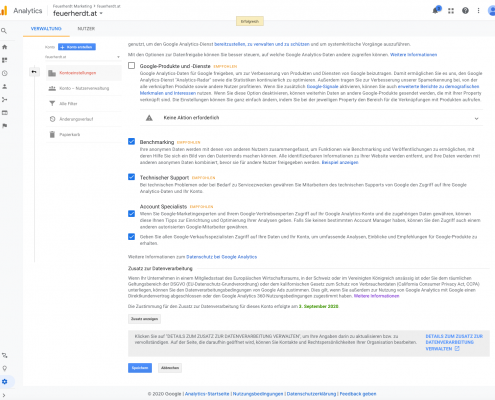The image size is (495, 400).
Task: Uncheck the Technischer Support checkbox
Action: [132, 177]
